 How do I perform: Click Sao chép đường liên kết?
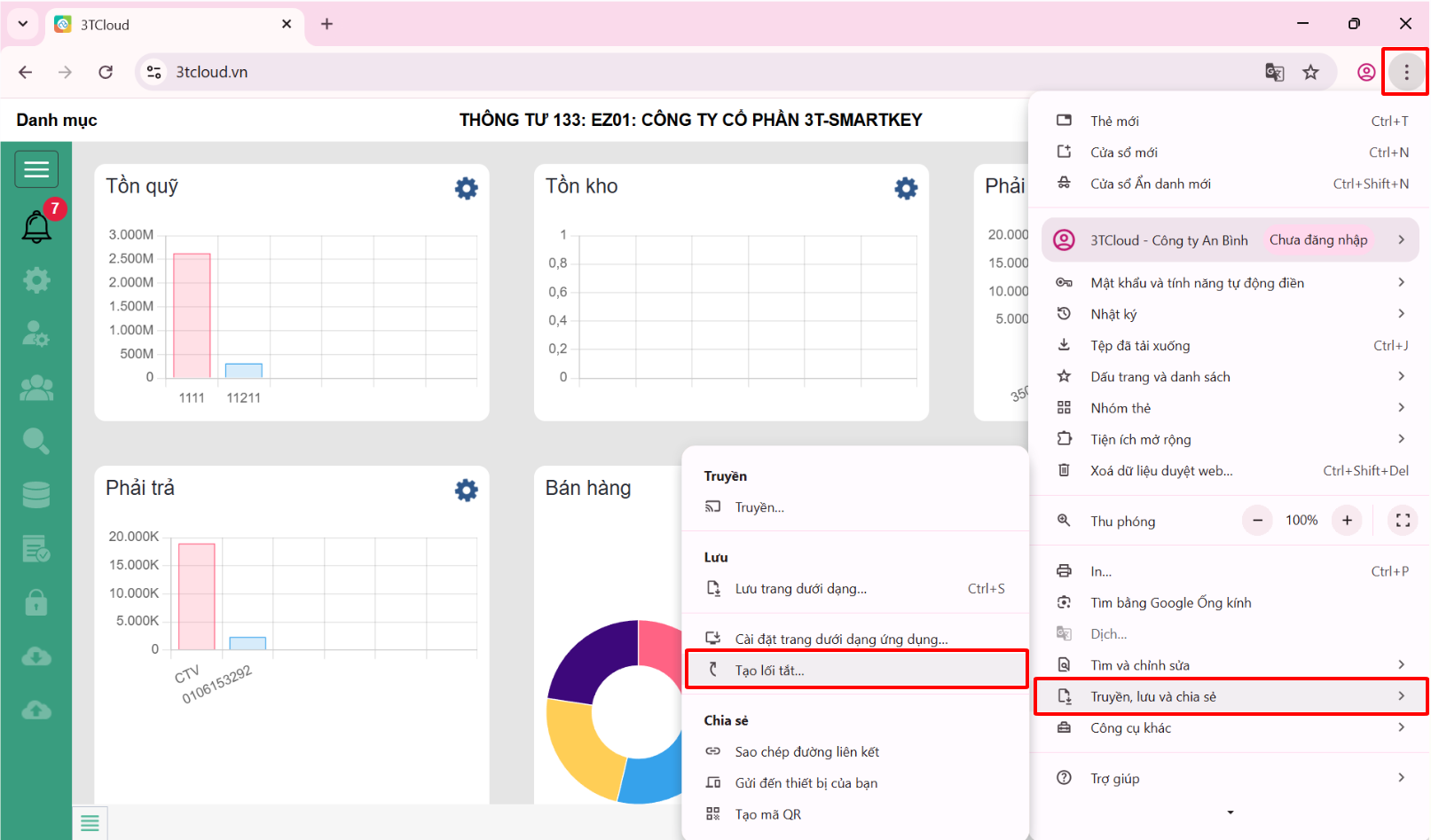coord(806,752)
